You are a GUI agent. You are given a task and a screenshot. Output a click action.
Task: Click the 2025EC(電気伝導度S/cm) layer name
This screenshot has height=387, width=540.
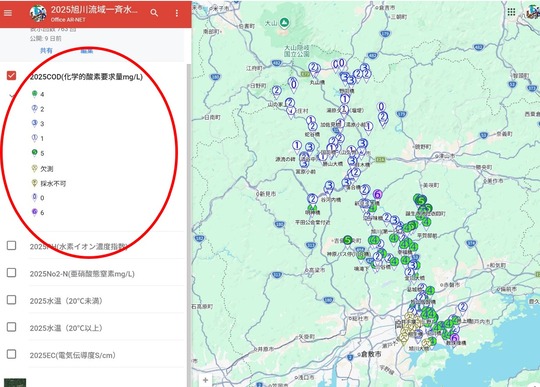[72, 355]
